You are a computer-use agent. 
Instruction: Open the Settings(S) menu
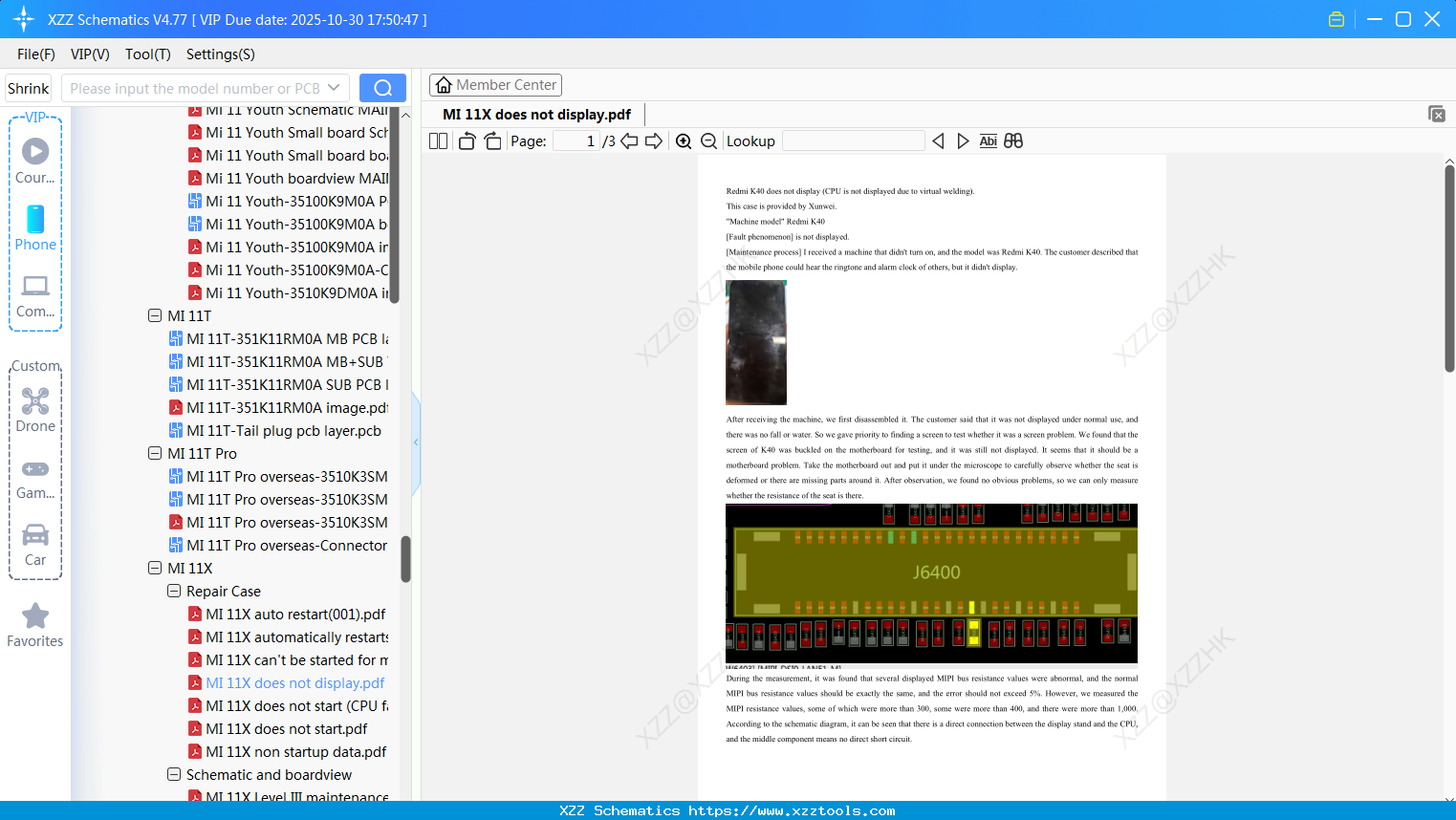221,54
